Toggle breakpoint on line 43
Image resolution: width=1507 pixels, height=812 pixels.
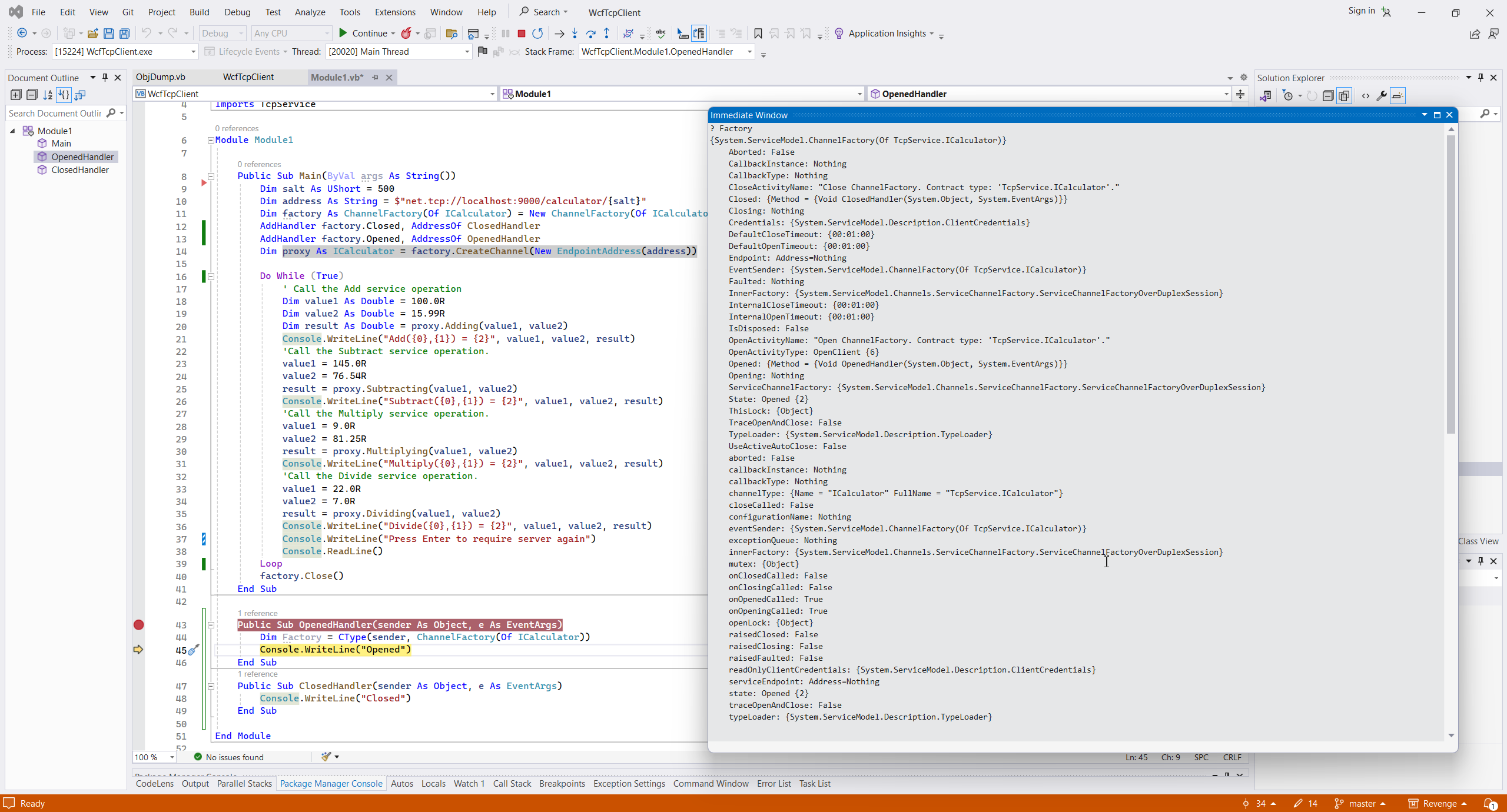(x=138, y=625)
